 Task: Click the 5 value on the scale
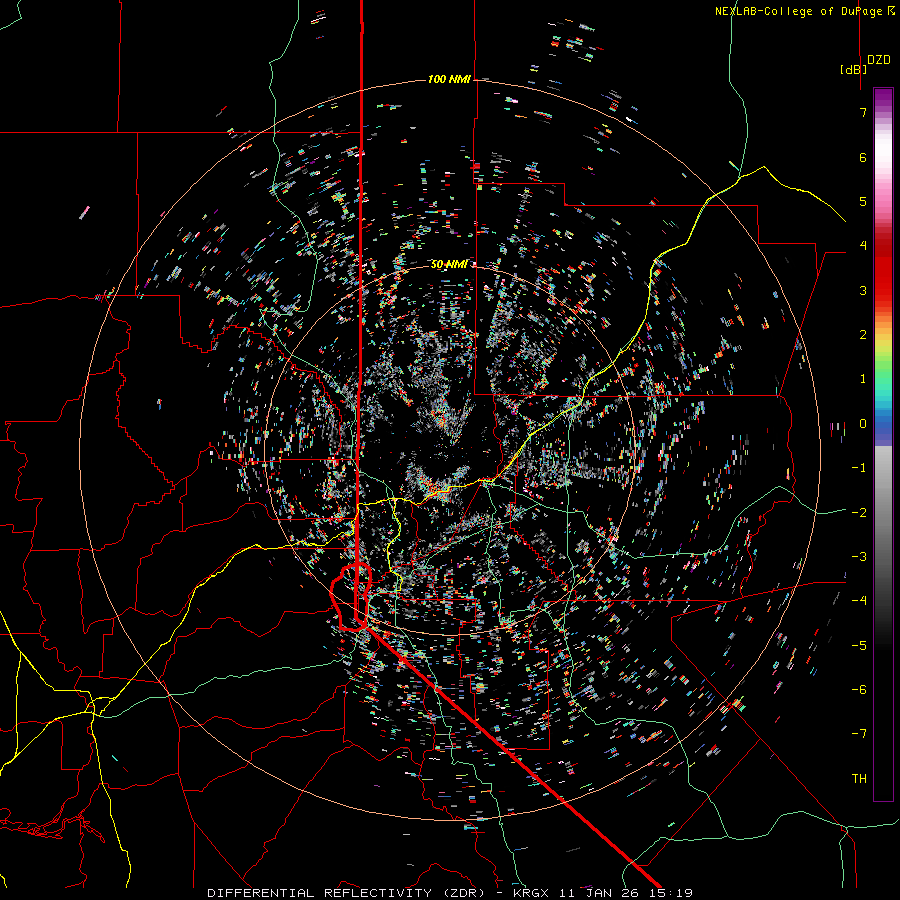pyautogui.click(x=863, y=201)
